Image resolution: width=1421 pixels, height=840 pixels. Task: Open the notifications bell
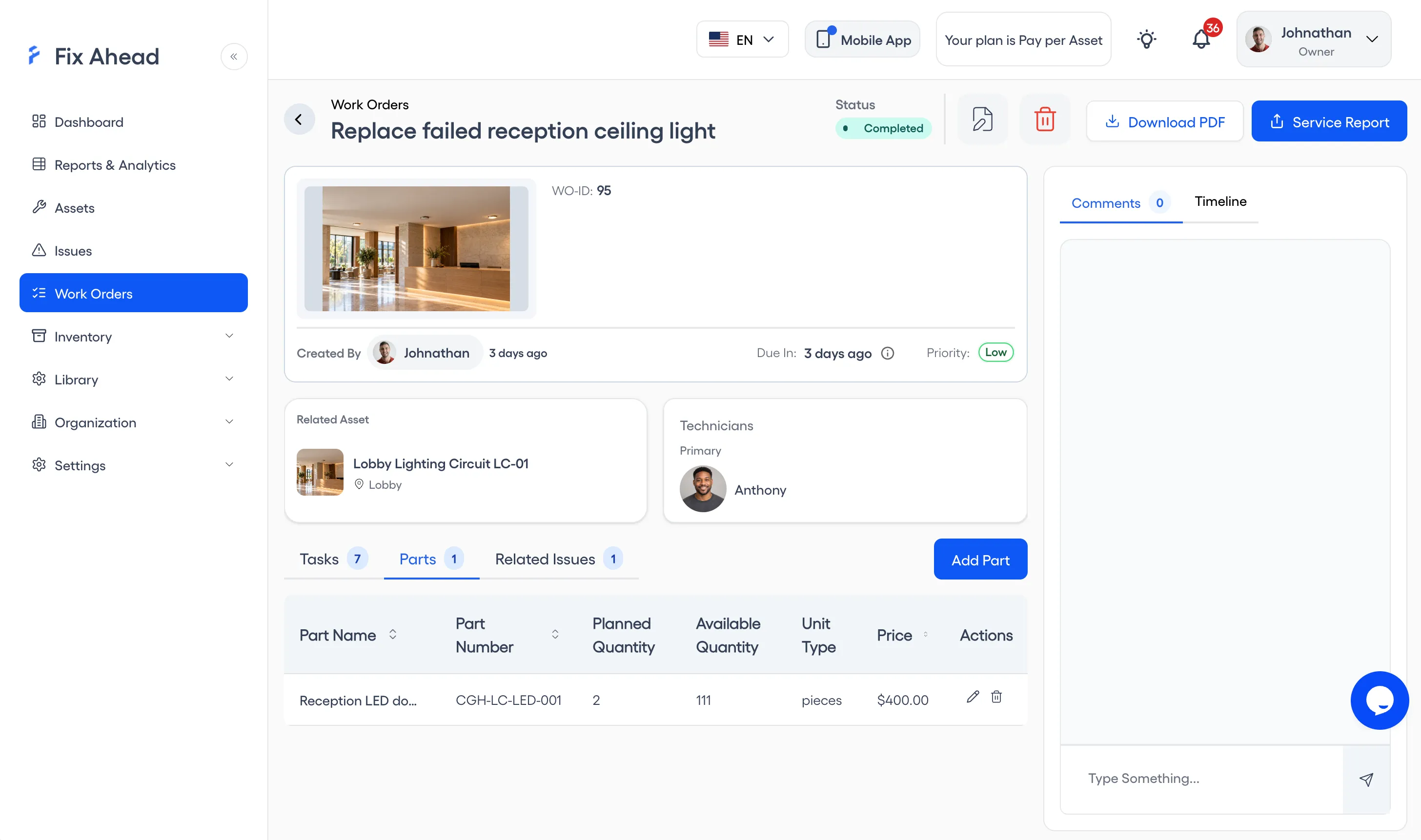[1201, 40]
